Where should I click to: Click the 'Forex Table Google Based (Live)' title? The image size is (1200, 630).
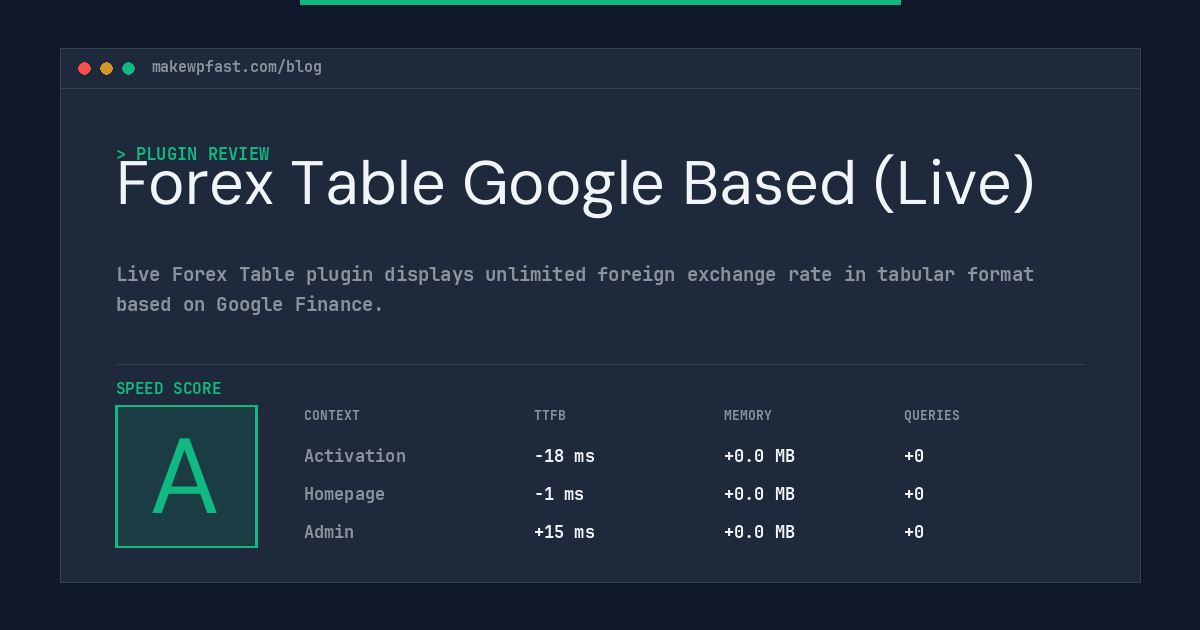pyautogui.click(x=576, y=184)
